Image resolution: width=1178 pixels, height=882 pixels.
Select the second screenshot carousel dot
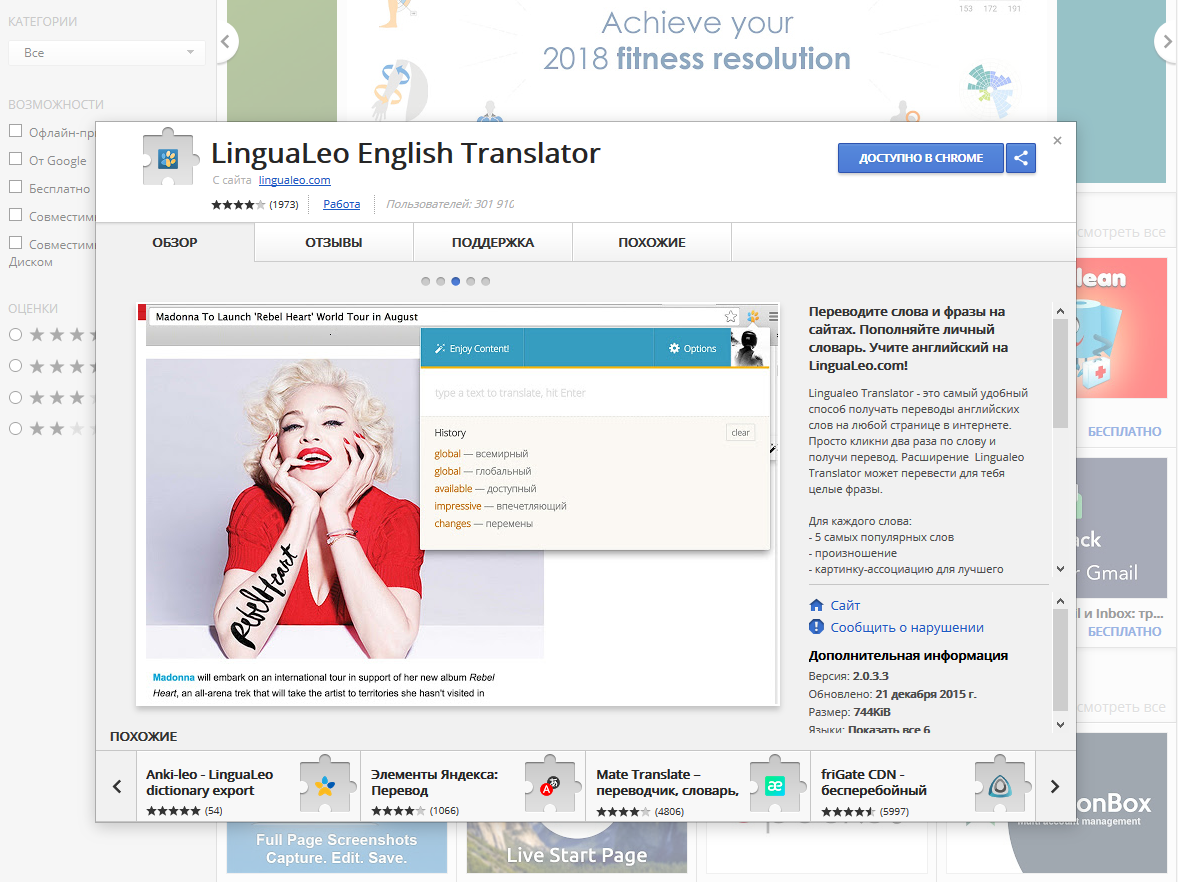(440, 281)
